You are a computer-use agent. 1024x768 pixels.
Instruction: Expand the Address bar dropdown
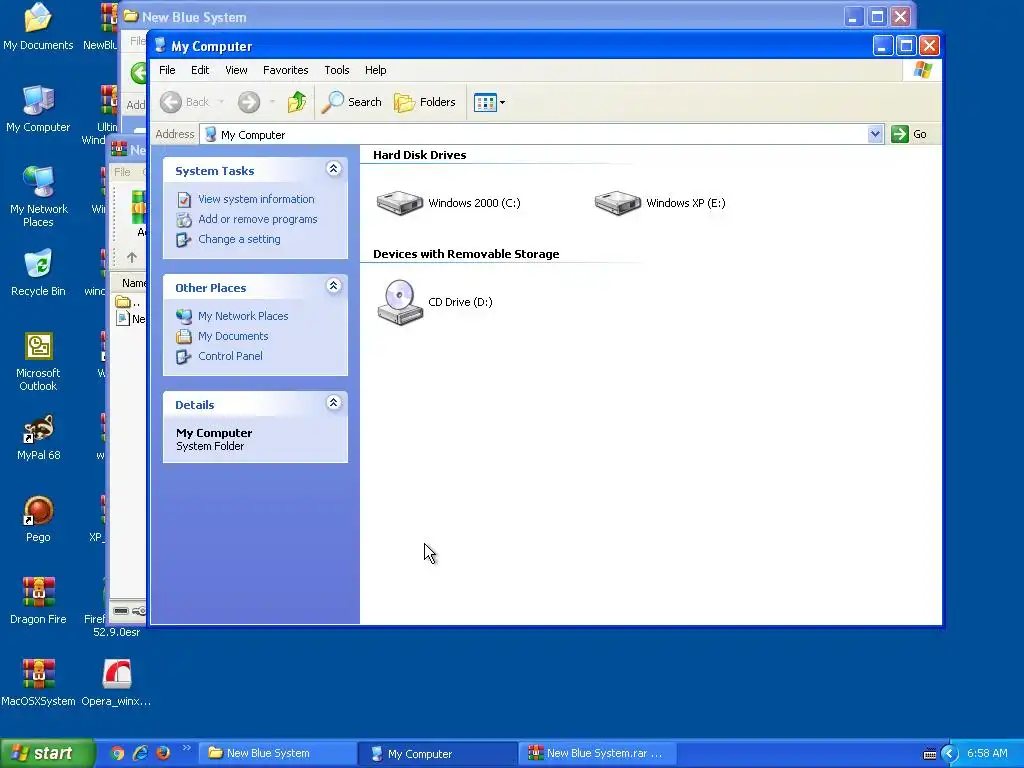coord(875,134)
